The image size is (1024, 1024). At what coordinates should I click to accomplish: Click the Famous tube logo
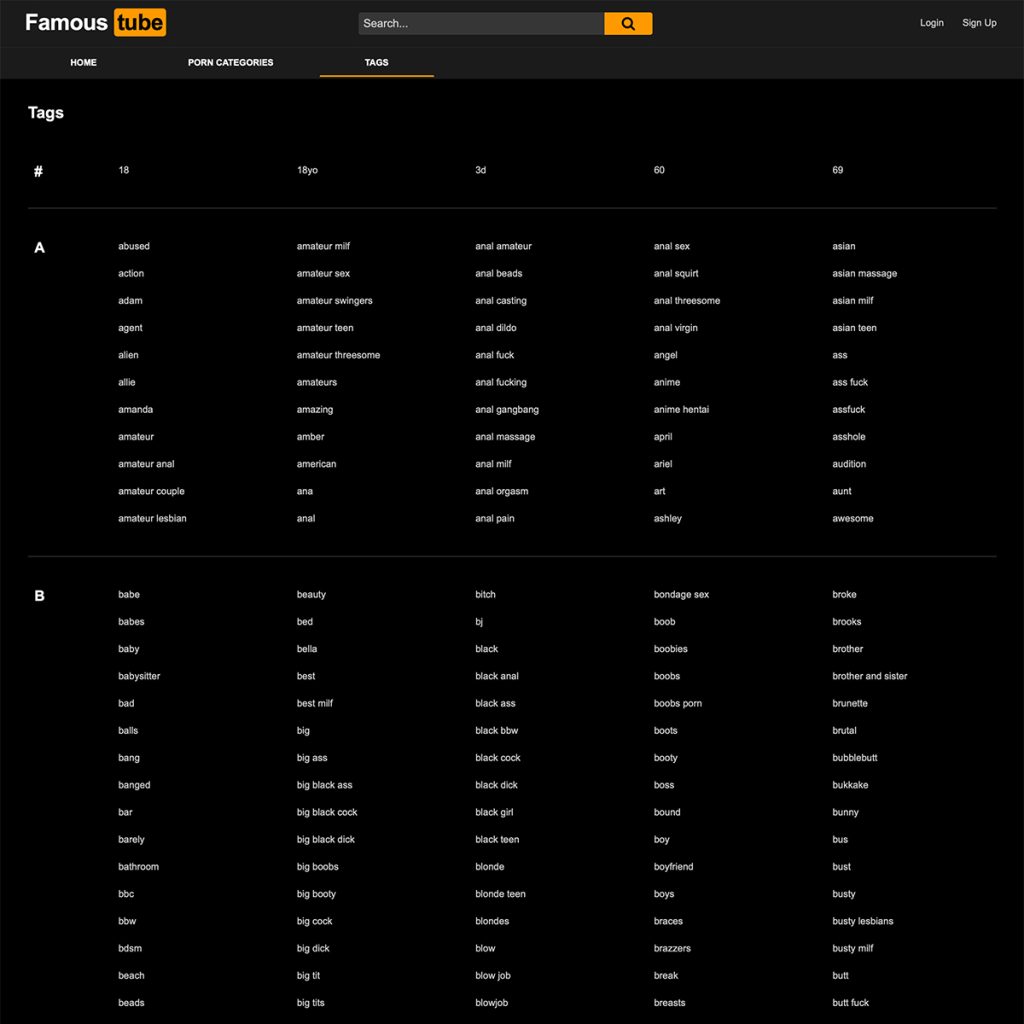pyautogui.click(x=96, y=22)
